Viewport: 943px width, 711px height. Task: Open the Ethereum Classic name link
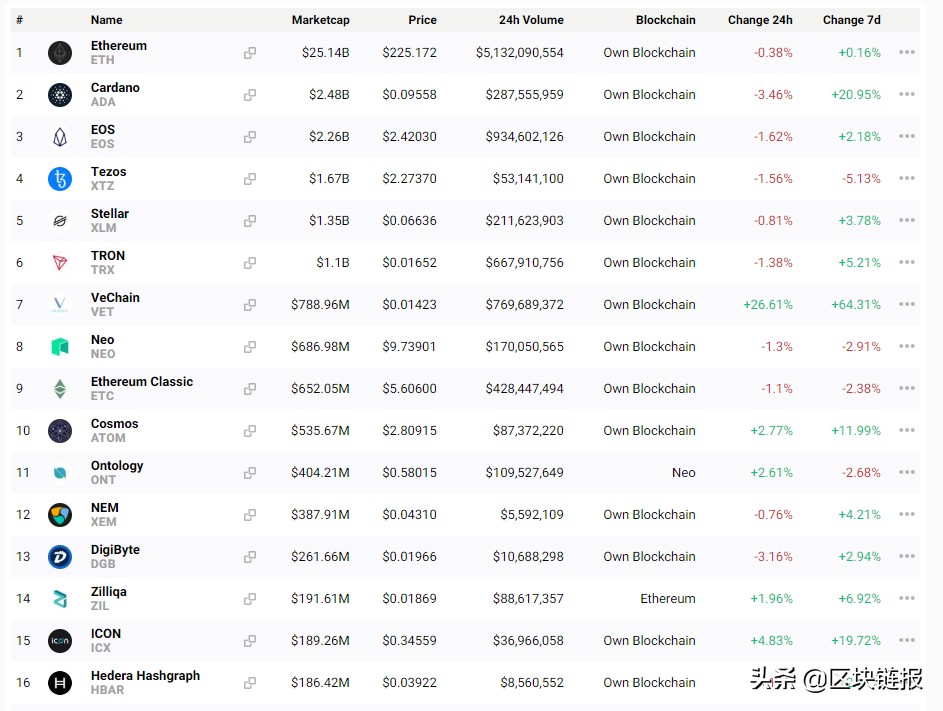(142, 382)
